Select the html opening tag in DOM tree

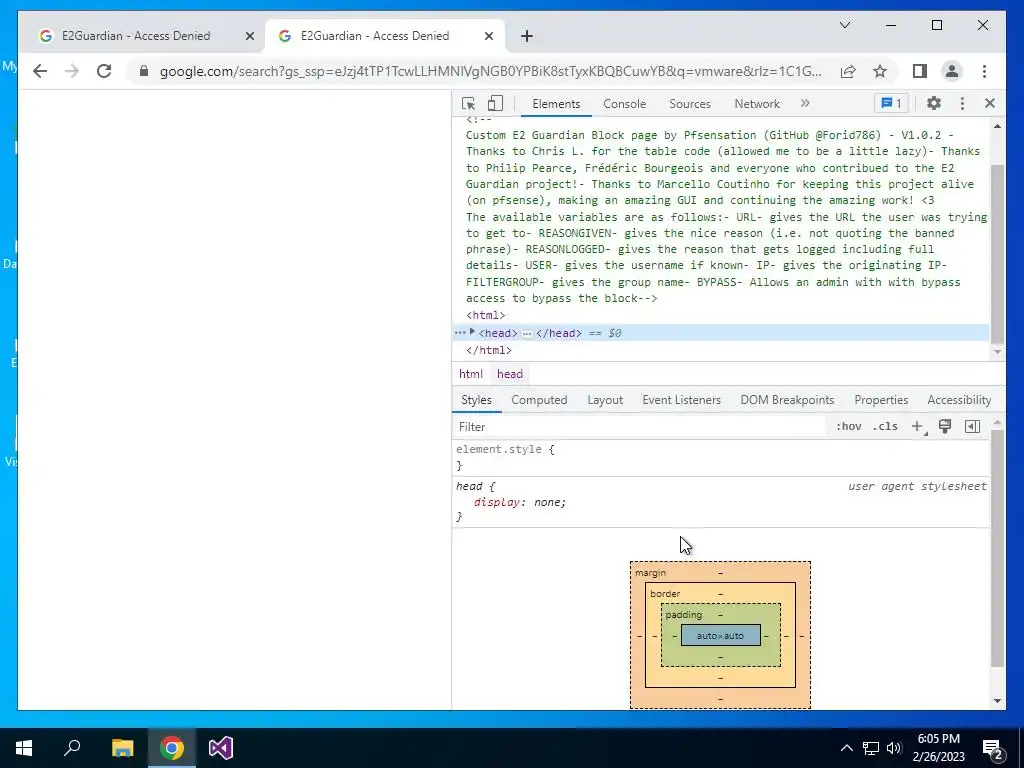pos(485,315)
